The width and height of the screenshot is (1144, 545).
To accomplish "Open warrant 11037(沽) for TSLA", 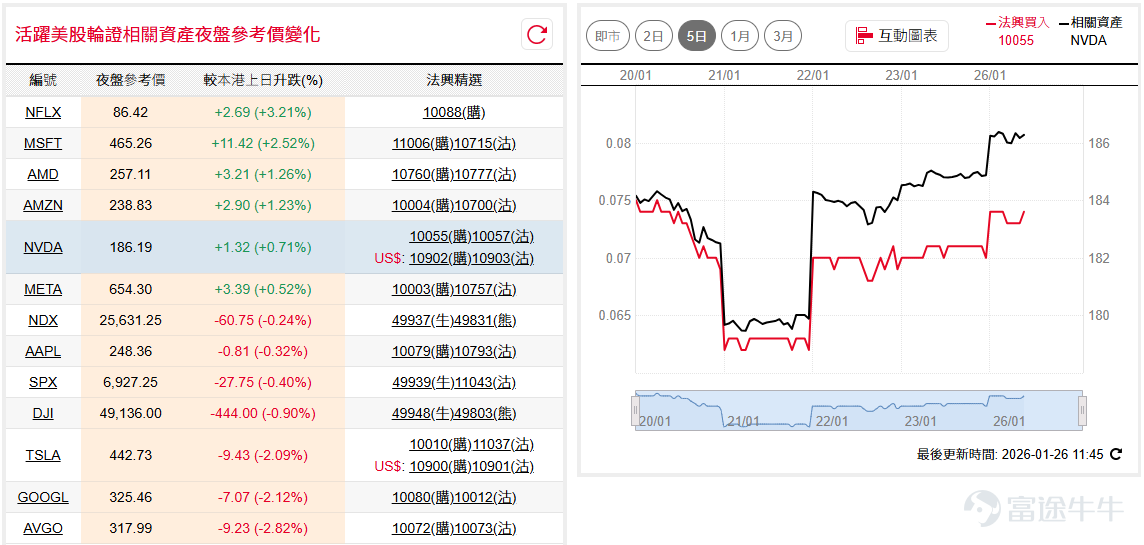I will 503,444.
